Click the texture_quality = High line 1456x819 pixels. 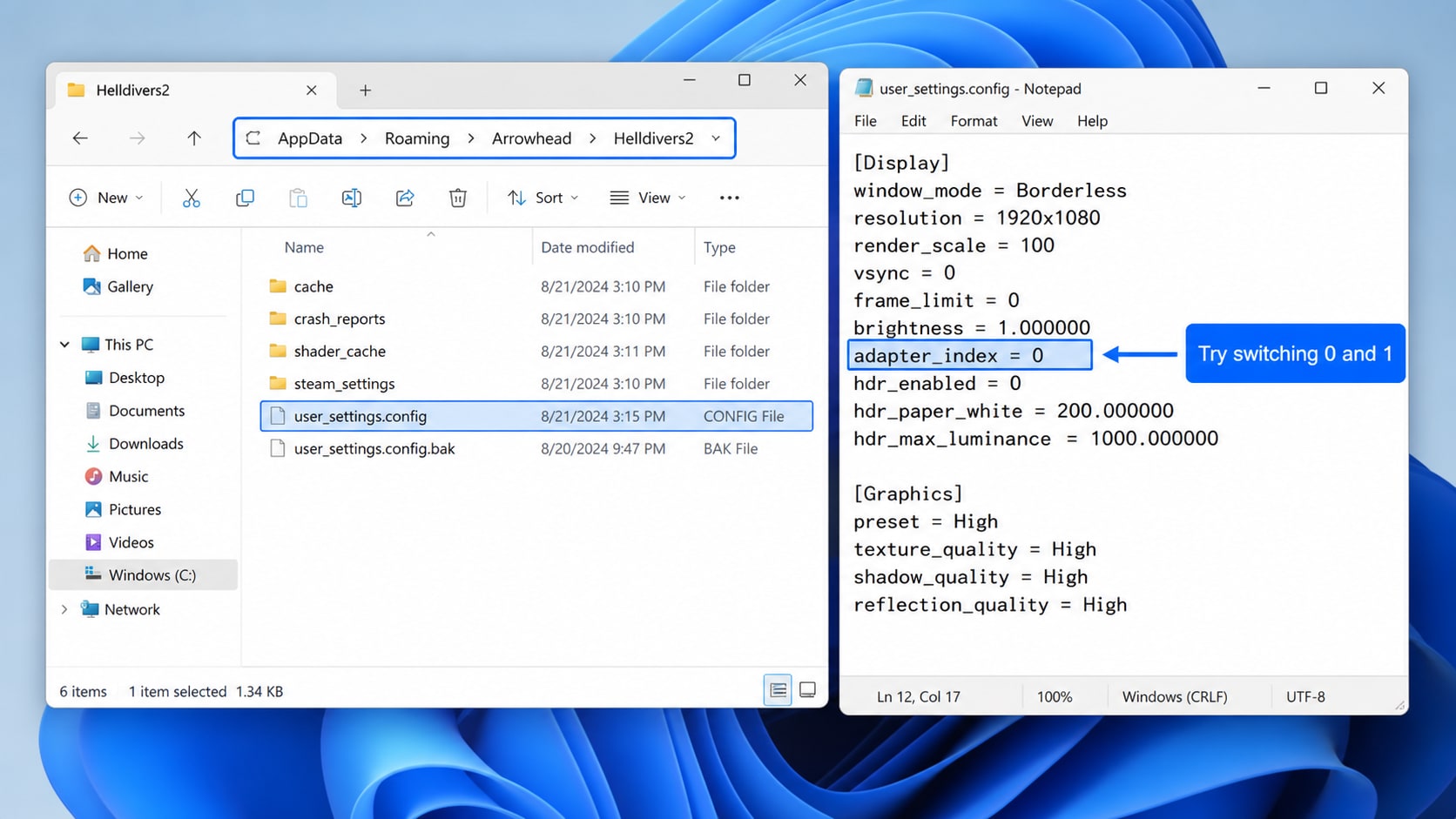point(975,549)
